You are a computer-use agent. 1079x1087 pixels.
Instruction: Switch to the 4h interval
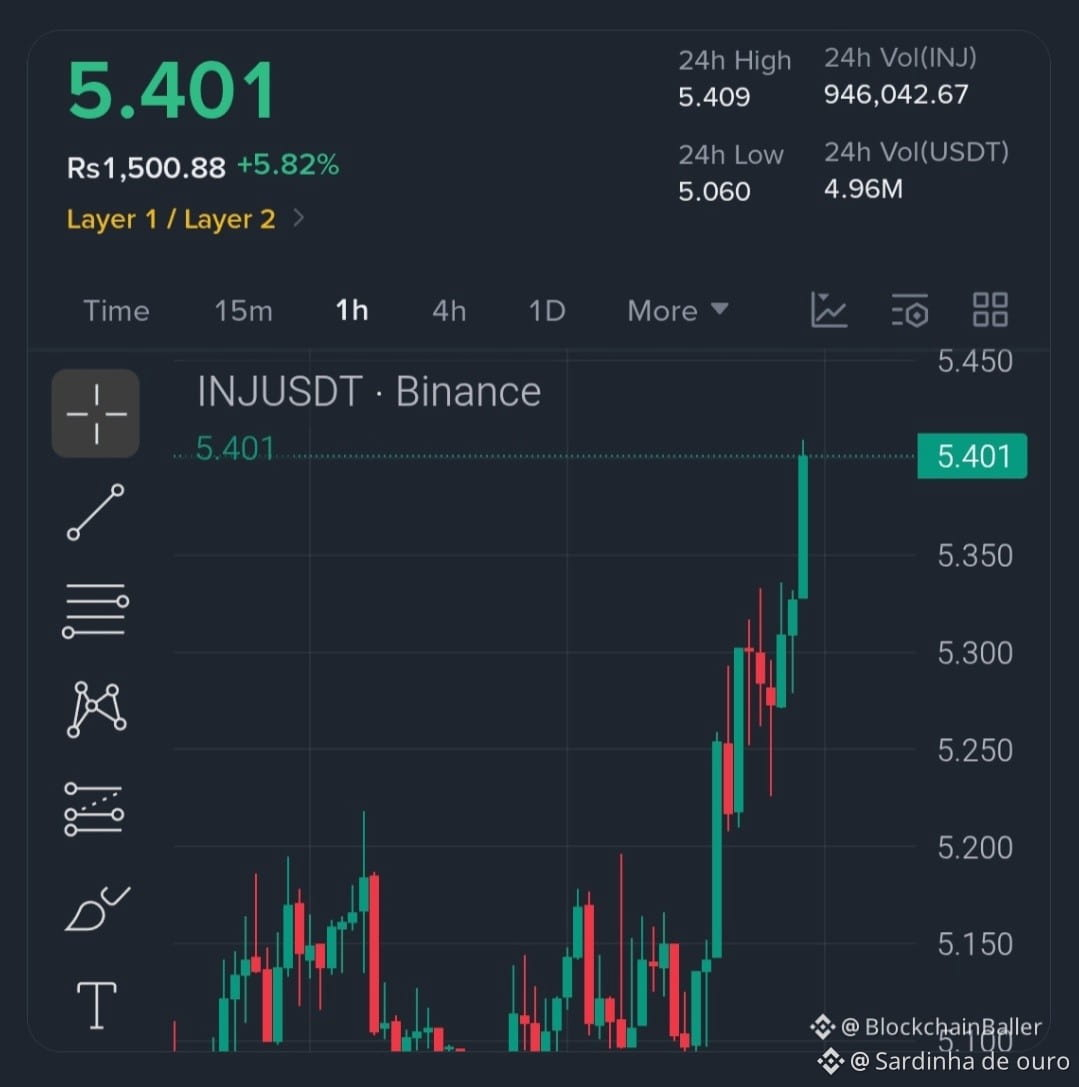449,311
